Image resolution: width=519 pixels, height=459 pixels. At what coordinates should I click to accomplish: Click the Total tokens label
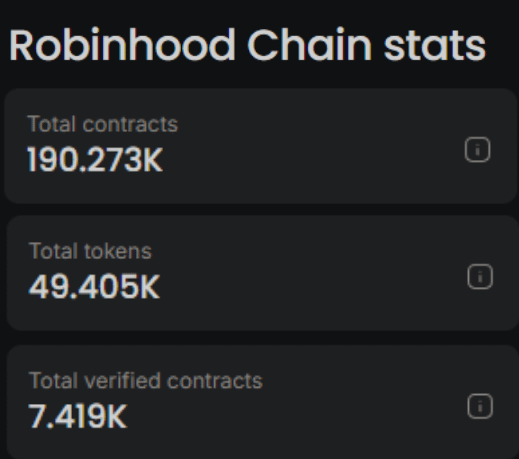tap(90, 251)
